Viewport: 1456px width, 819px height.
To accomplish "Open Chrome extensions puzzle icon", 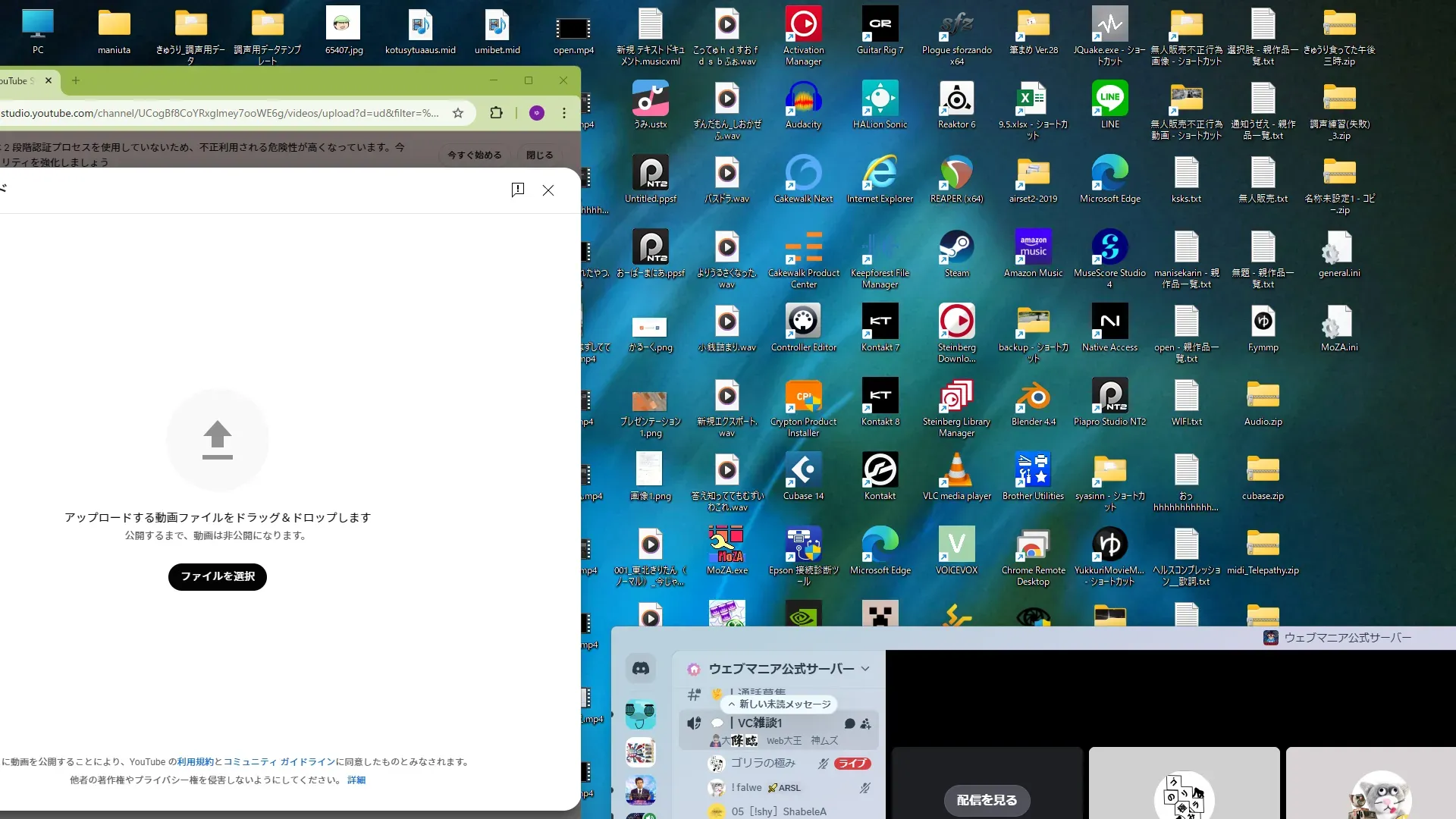I will tap(496, 113).
